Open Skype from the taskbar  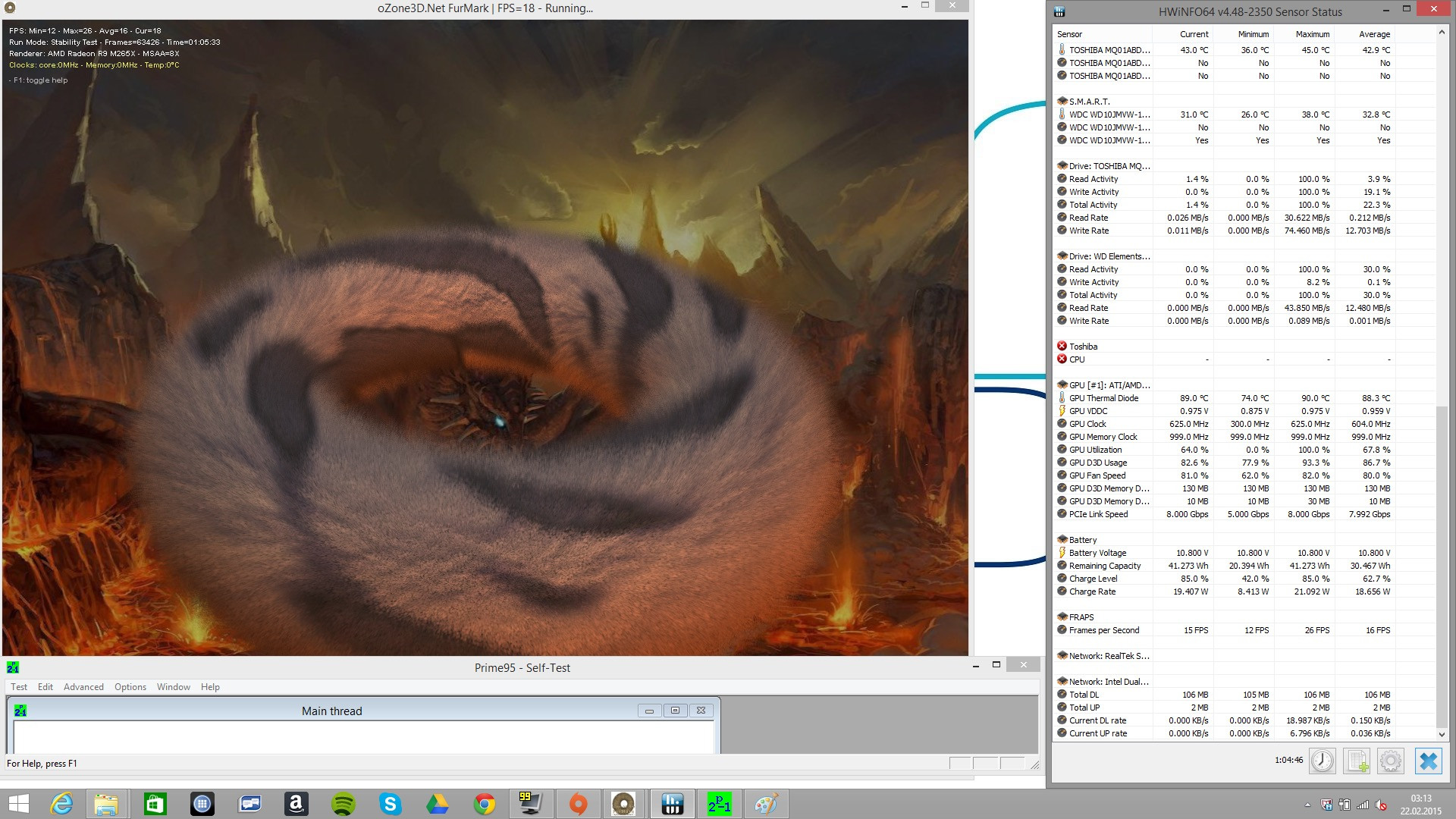tap(391, 804)
